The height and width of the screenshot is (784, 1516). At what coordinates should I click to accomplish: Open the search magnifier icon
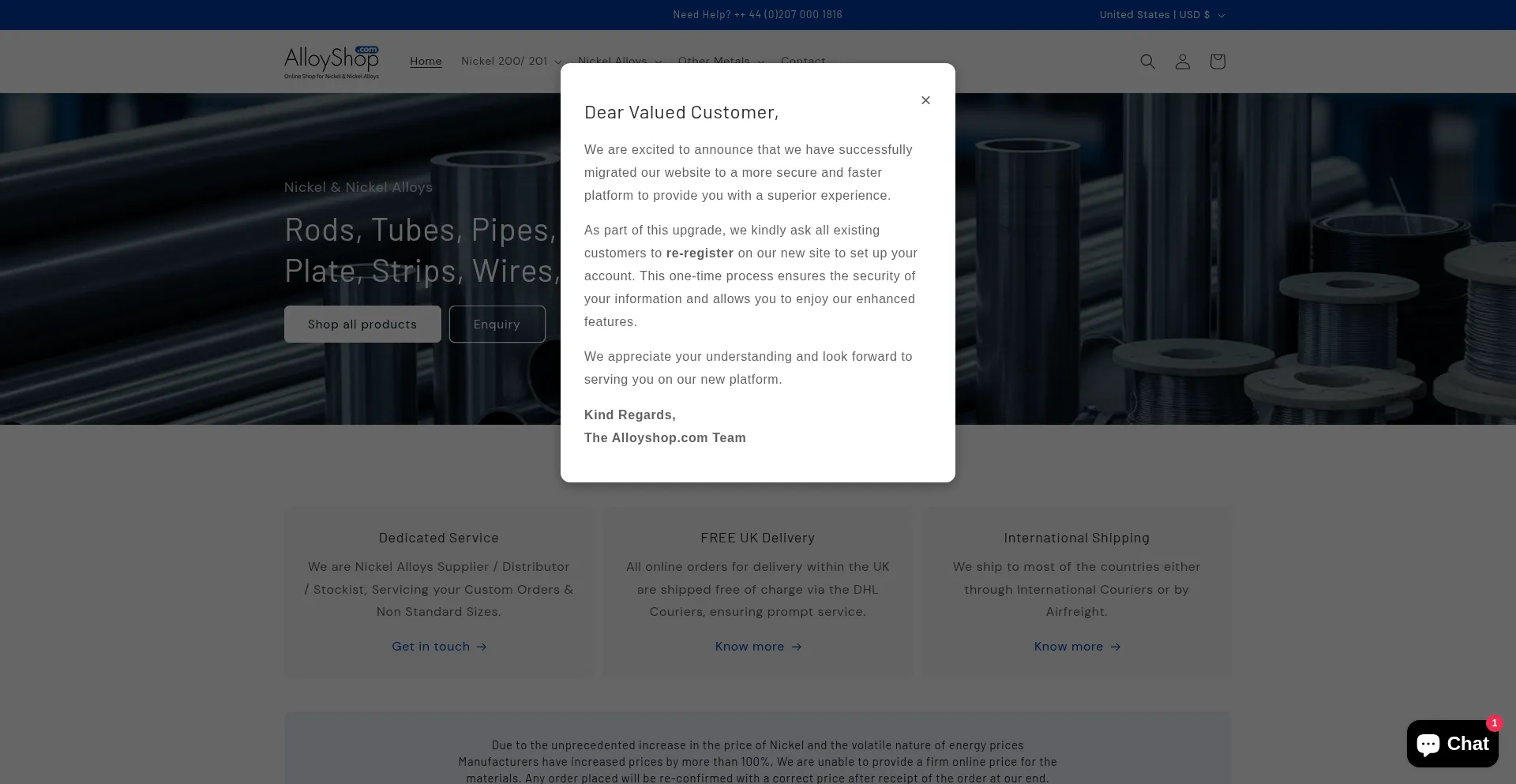pos(1147,62)
